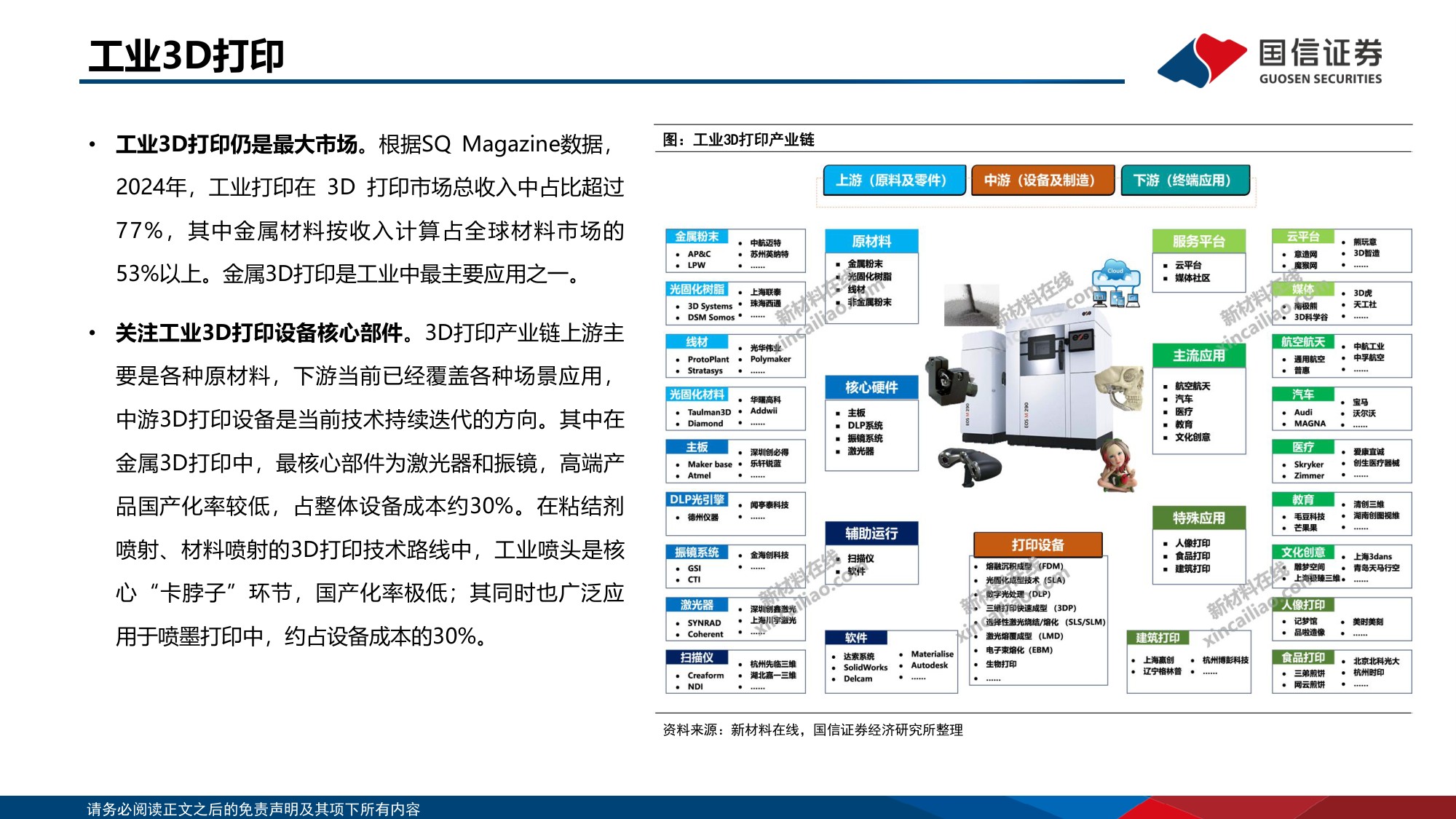
Task: Click the cloud network icon in diagram
Action: [x=1115, y=282]
